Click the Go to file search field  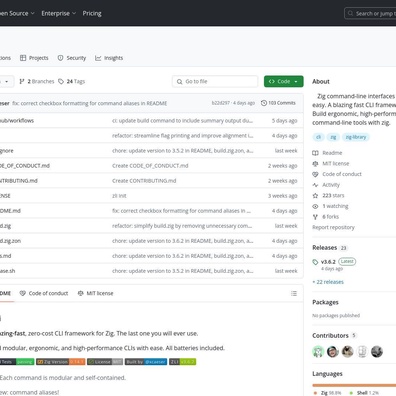[x=215, y=81]
